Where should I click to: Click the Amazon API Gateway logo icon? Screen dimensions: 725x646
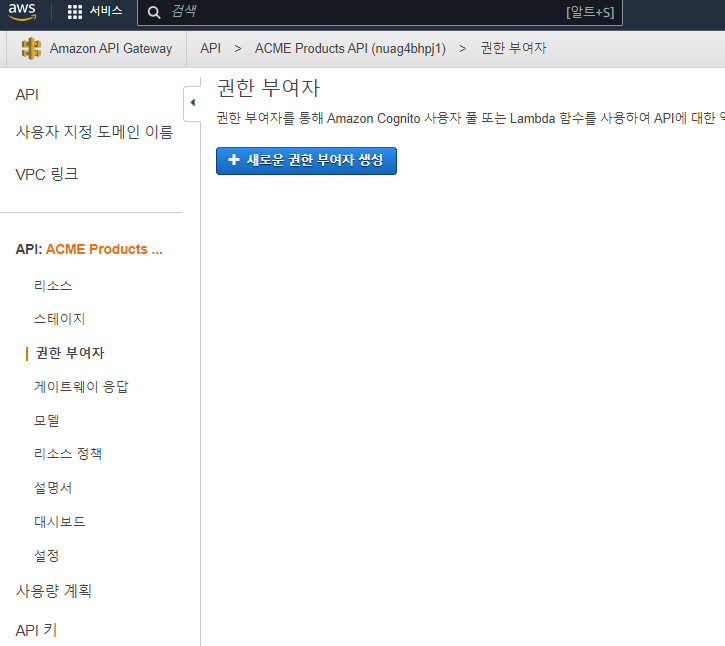tap(31, 48)
